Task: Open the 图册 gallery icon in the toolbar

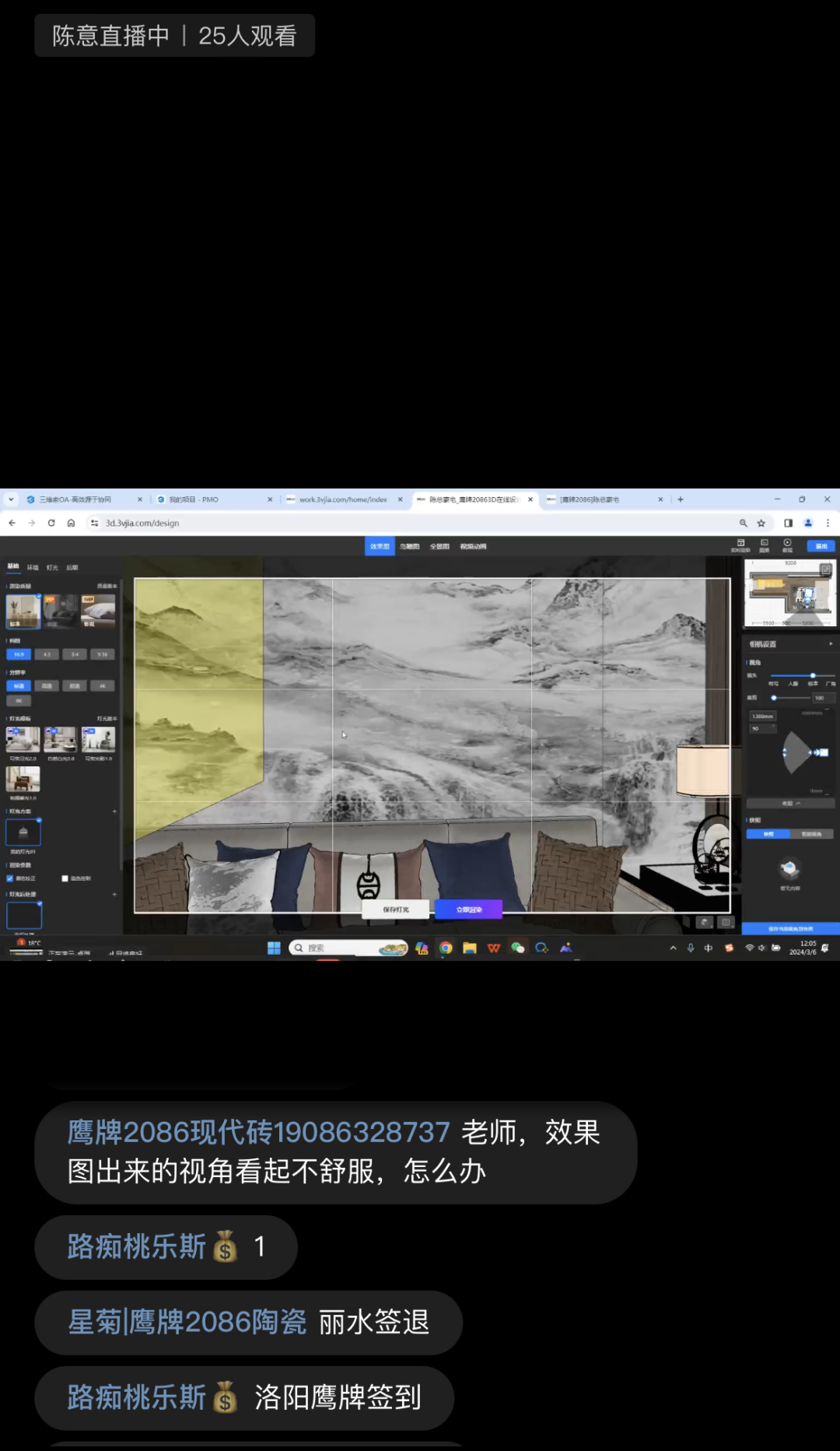Action: click(764, 545)
